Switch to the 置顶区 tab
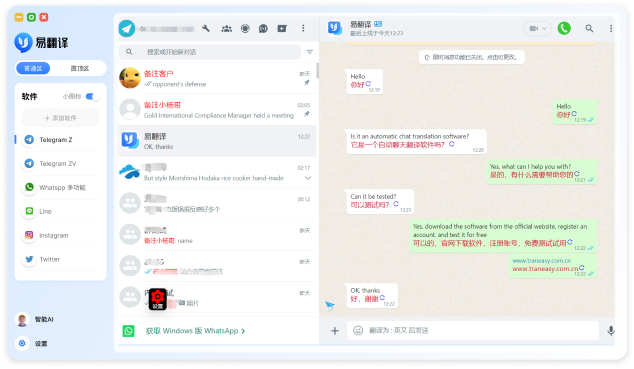Image resolution: width=634 pixels, height=369 pixels. 80,68
